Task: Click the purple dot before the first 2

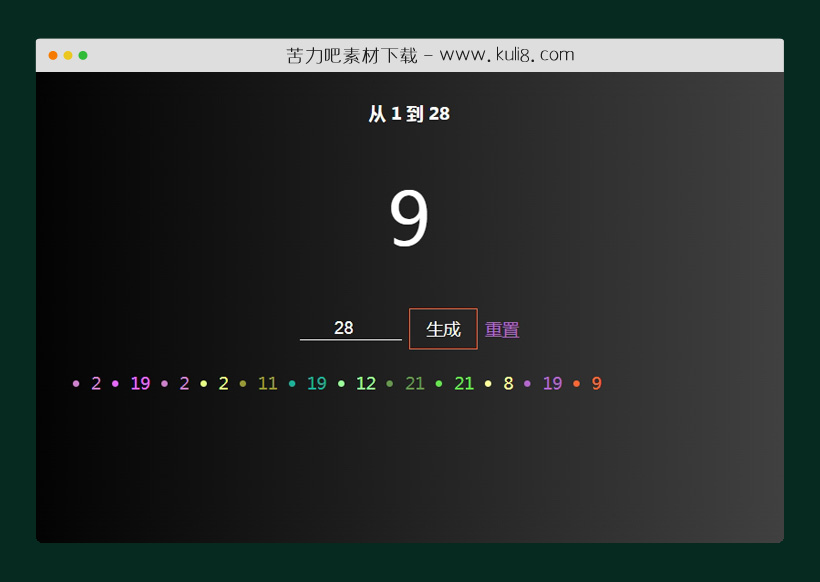Action: (75, 383)
